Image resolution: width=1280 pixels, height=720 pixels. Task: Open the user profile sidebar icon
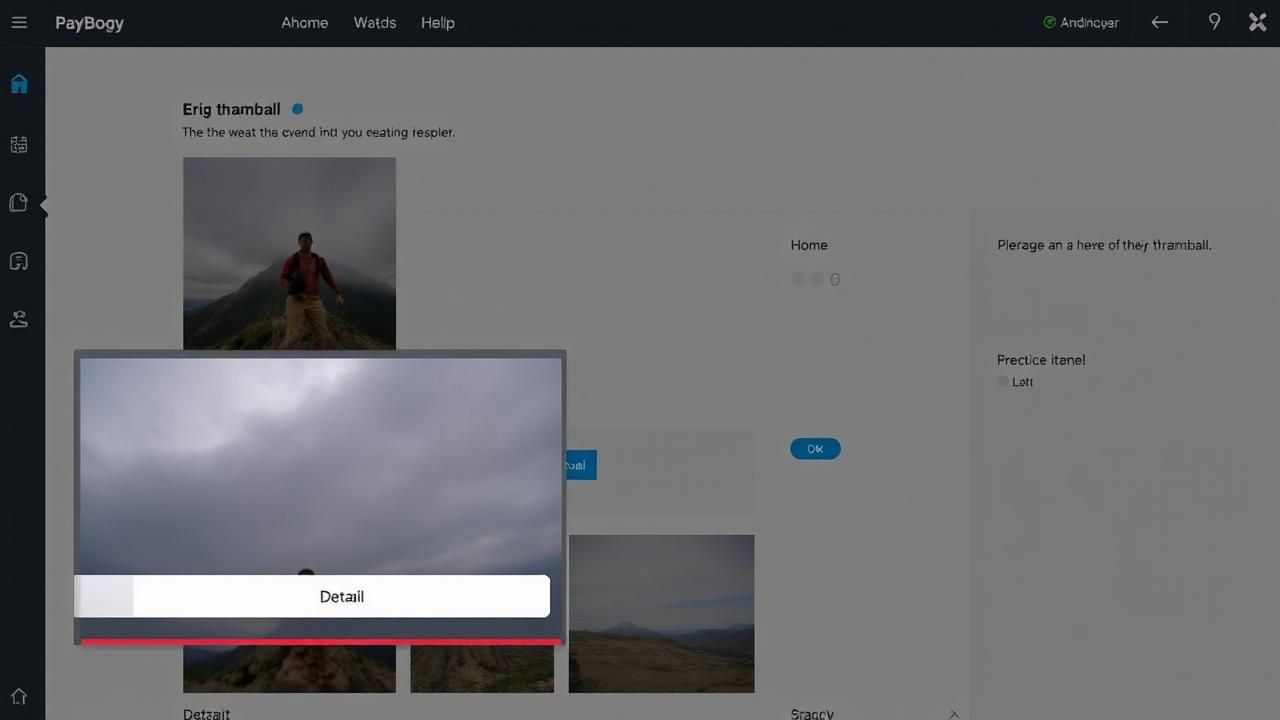(19, 320)
